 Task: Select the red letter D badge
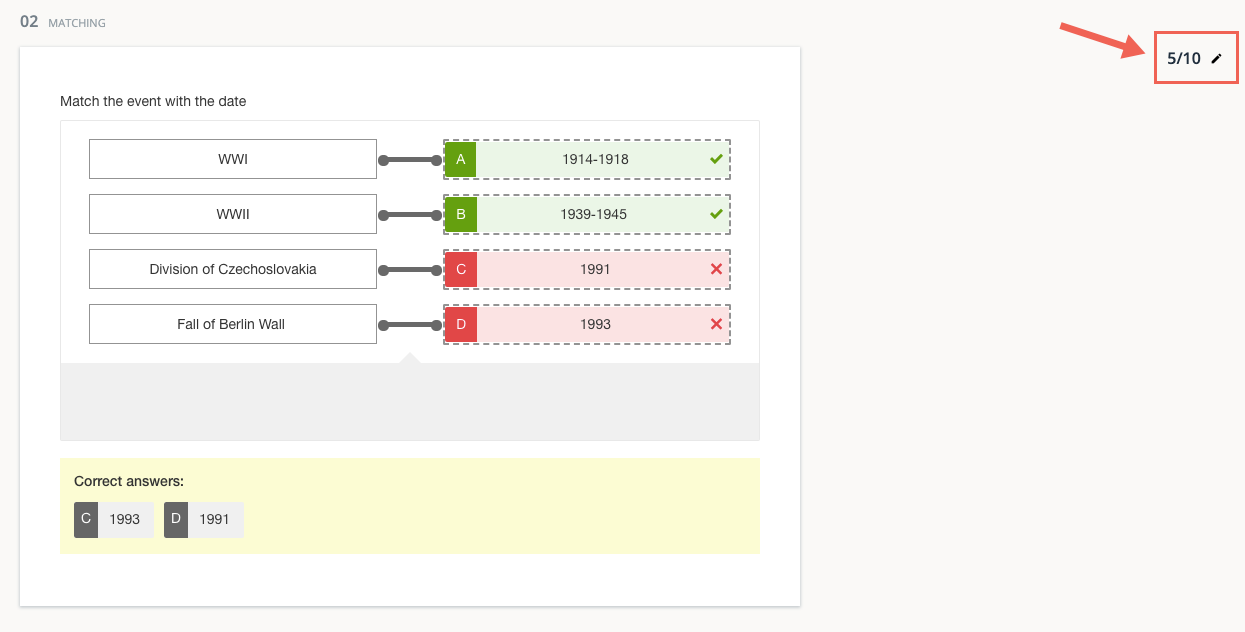460,323
